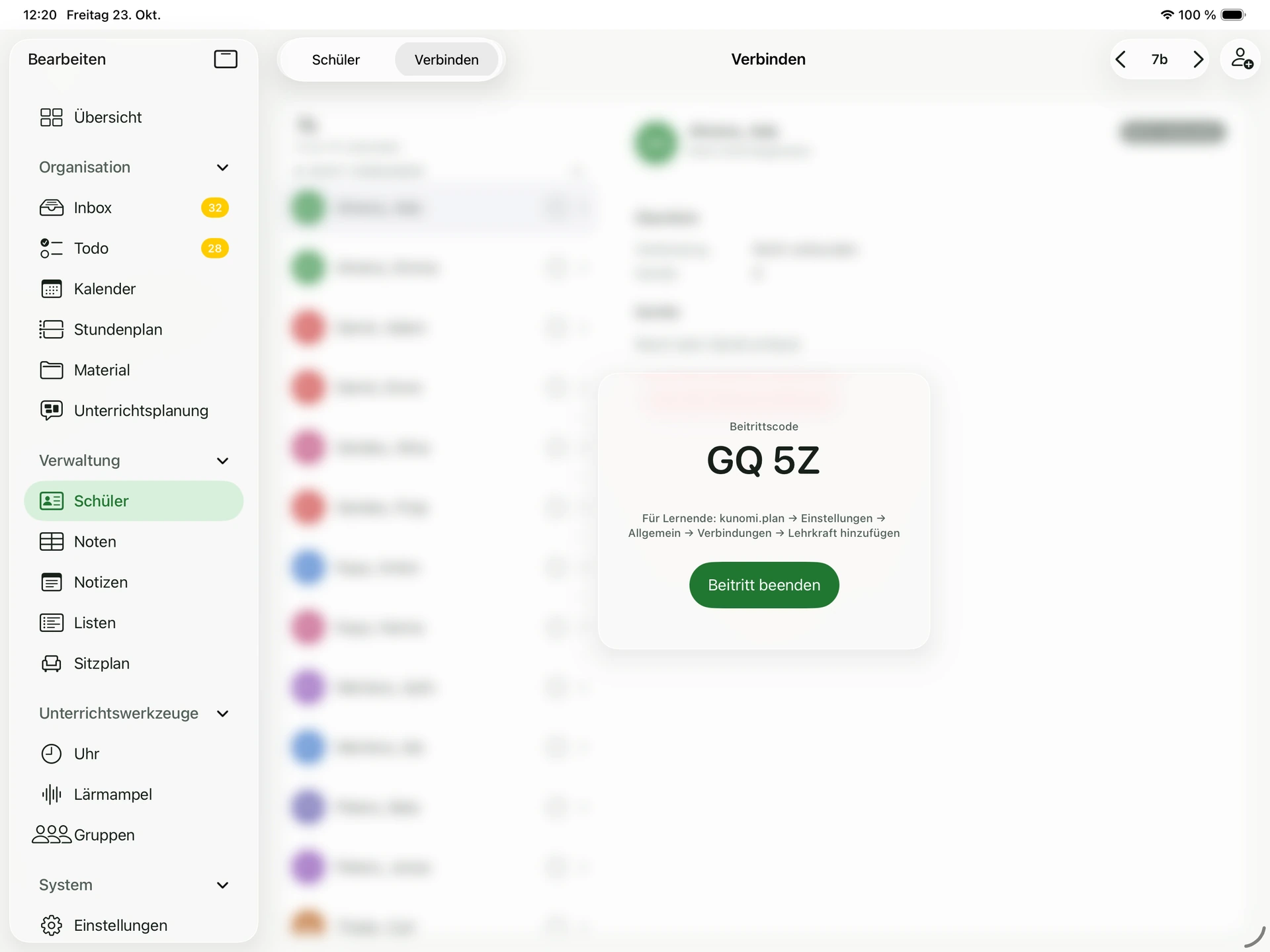This screenshot has height=952, width=1270.
Task: Collapse the Verwaltung section
Action: [222, 461]
